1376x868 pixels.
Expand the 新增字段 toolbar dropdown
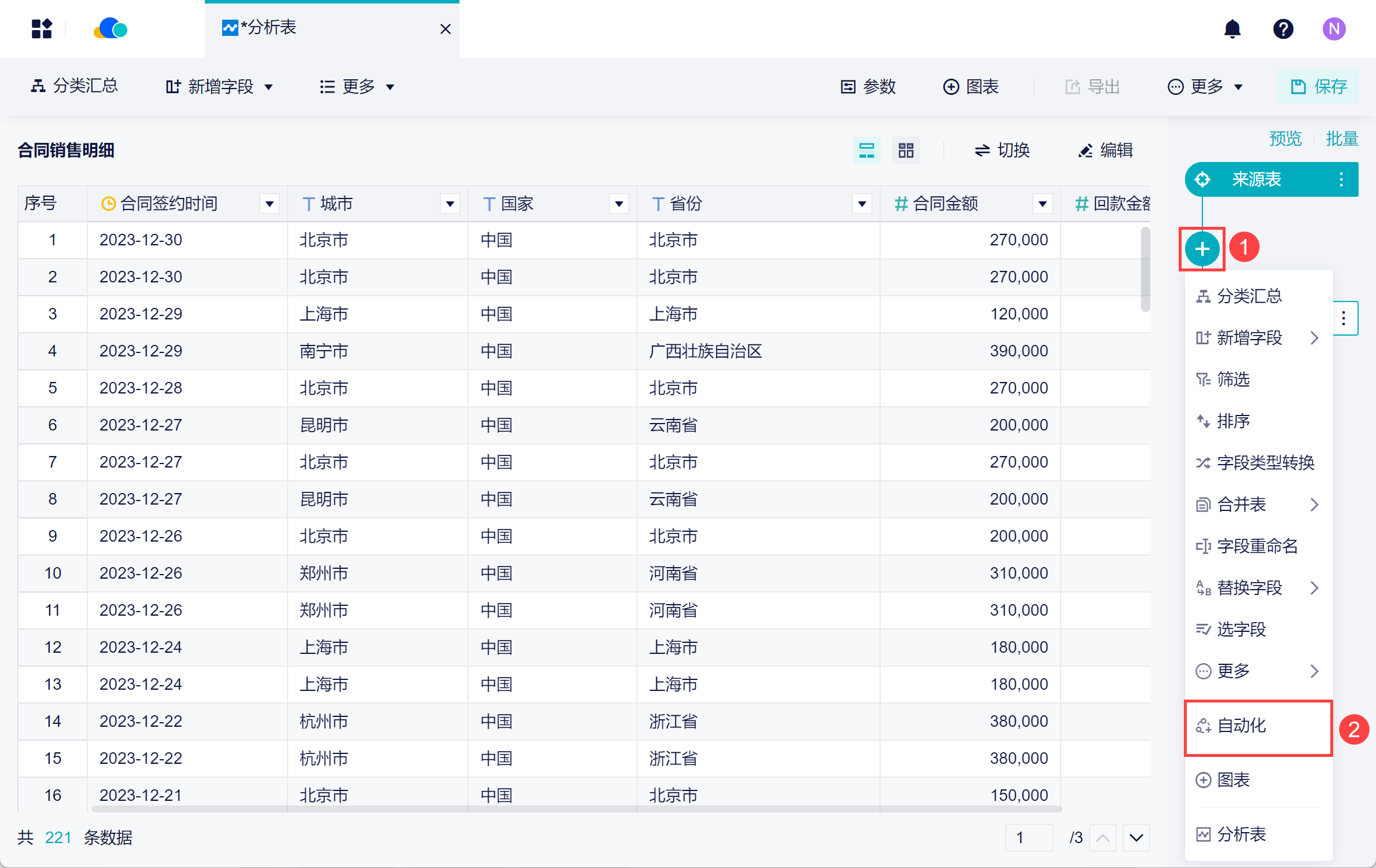click(x=219, y=87)
